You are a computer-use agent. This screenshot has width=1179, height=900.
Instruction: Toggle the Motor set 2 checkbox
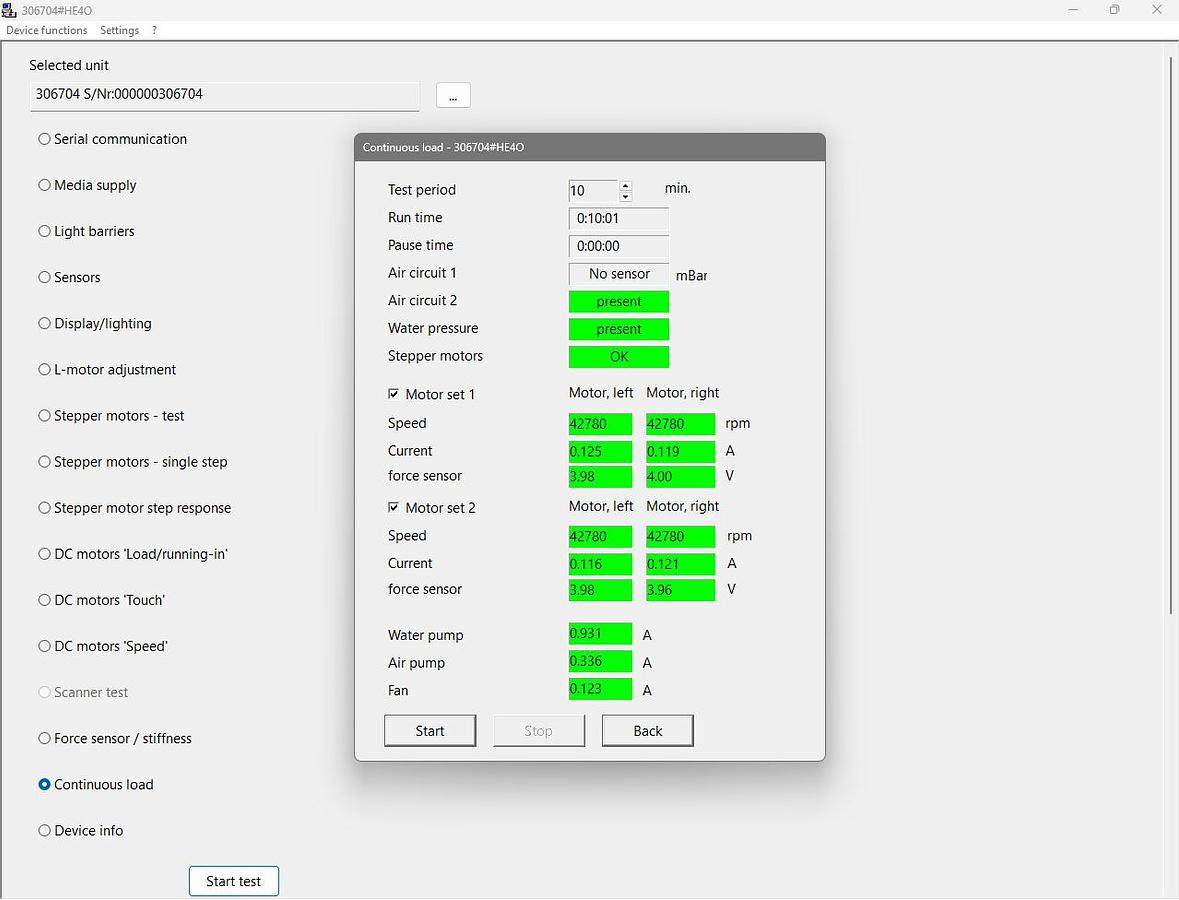[393, 507]
